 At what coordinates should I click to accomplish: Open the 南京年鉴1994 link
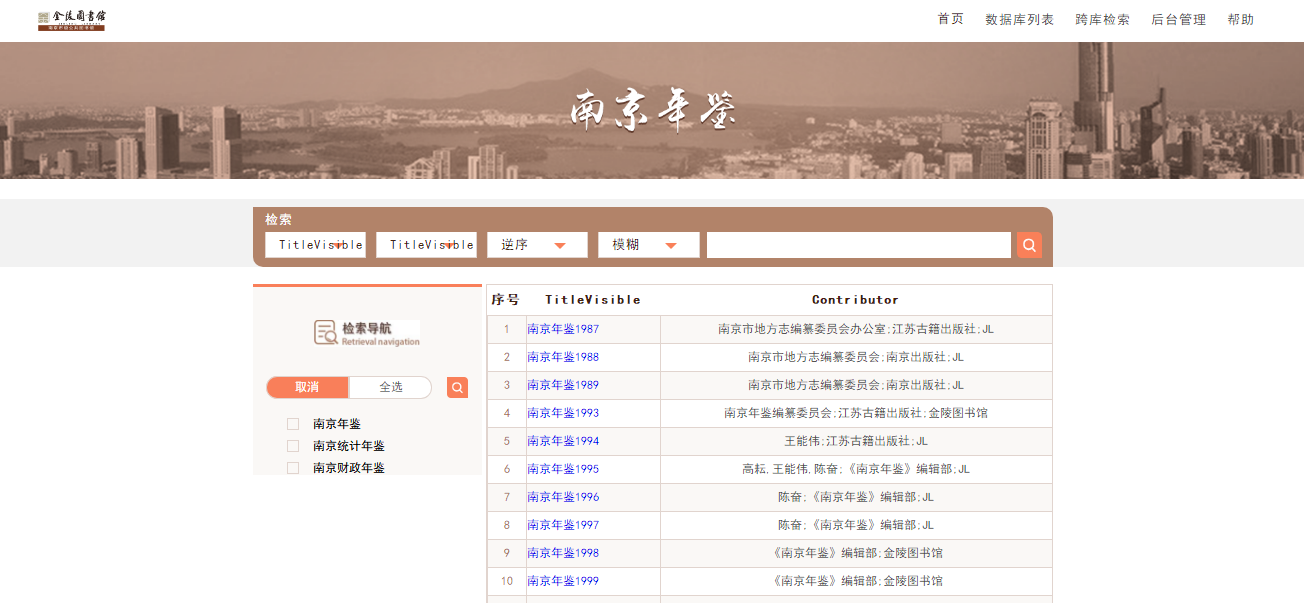tap(563, 441)
